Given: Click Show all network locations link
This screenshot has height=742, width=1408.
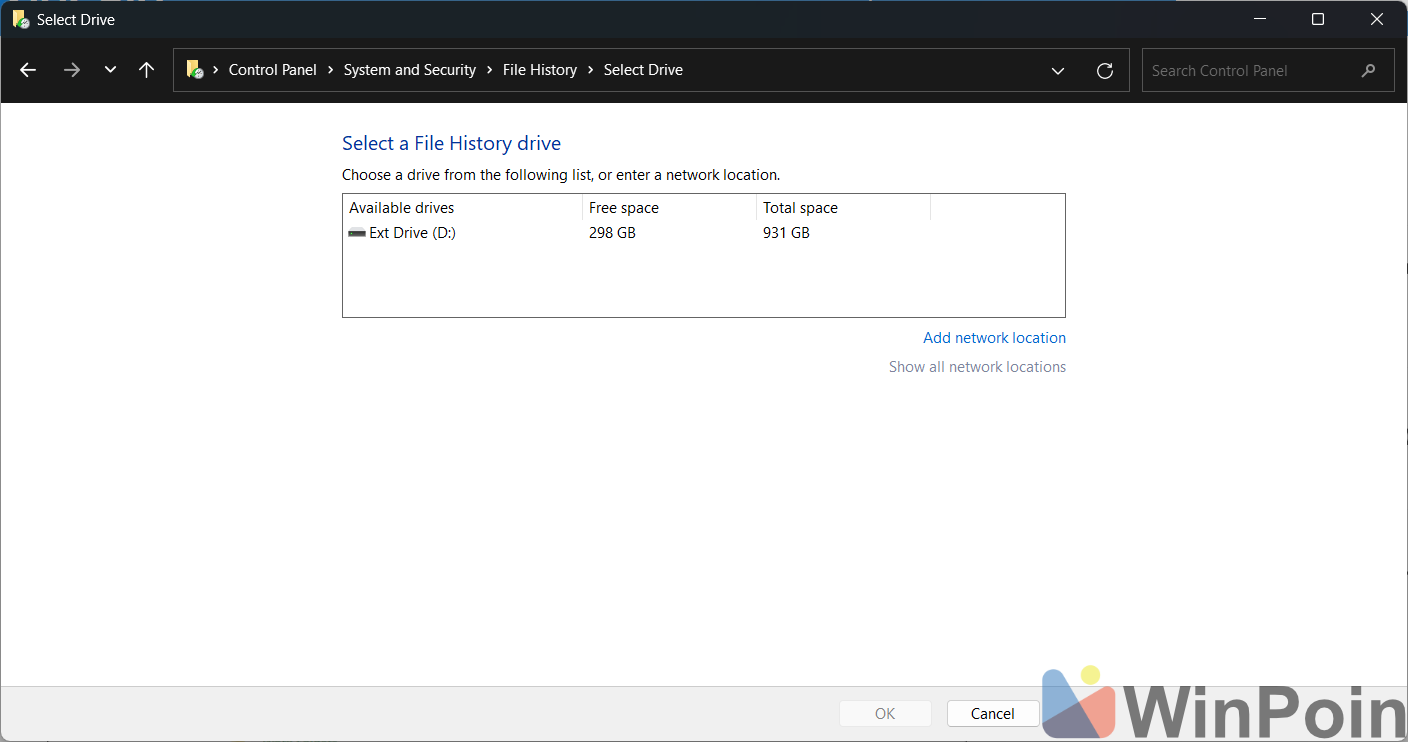Looking at the screenshot, I should (977, 367).
